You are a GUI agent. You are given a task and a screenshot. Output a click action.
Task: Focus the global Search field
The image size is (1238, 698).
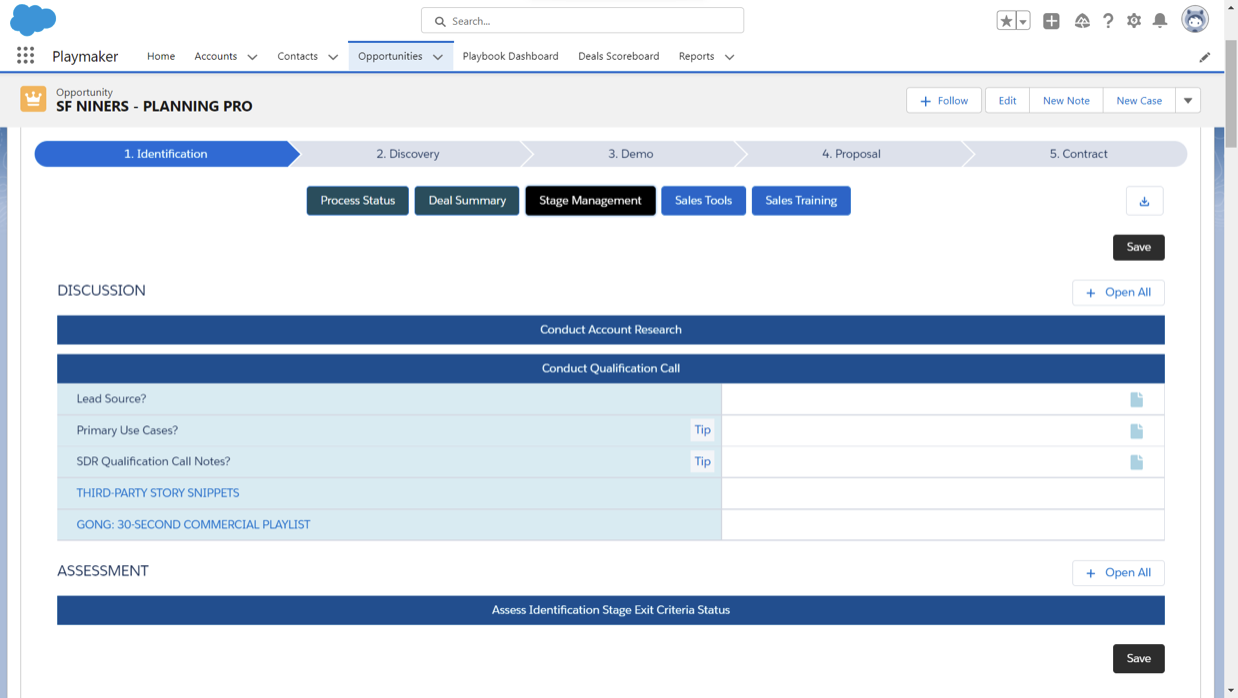tap(582, 20)
